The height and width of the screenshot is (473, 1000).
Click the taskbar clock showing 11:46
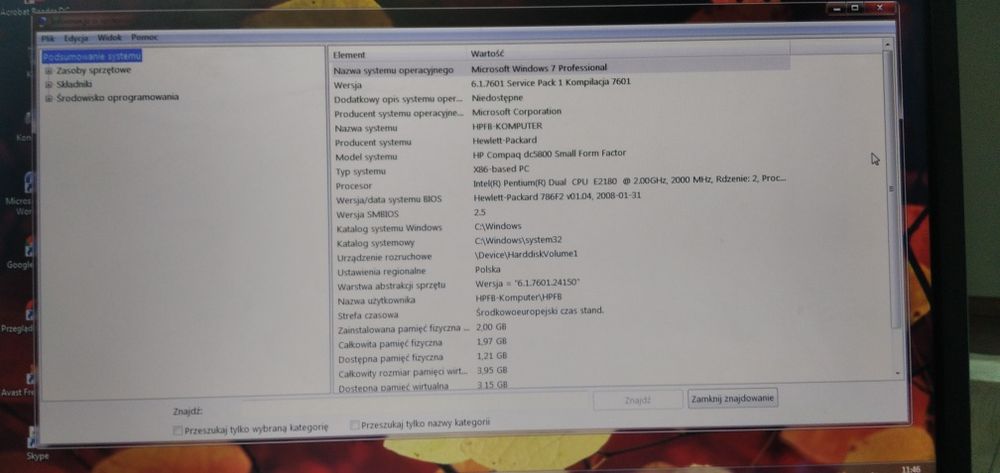(x=912, y=469)
